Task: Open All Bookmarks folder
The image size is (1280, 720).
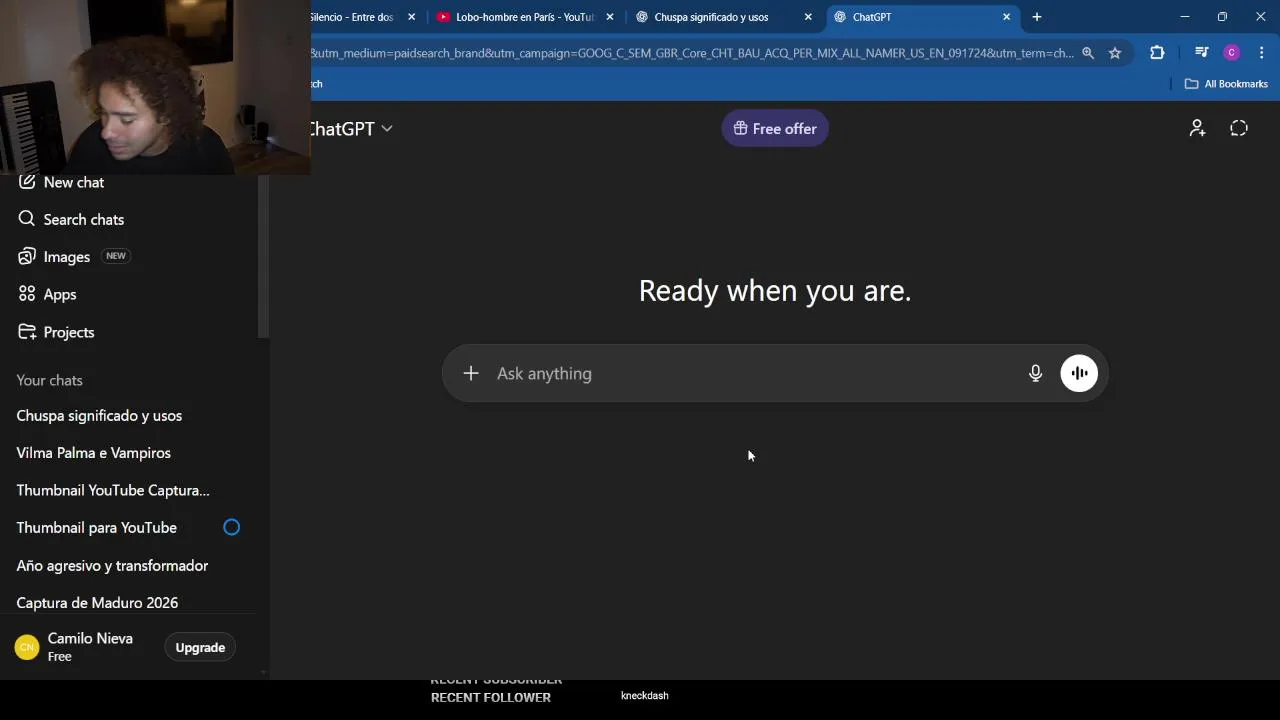Action: pos(1226,84)
